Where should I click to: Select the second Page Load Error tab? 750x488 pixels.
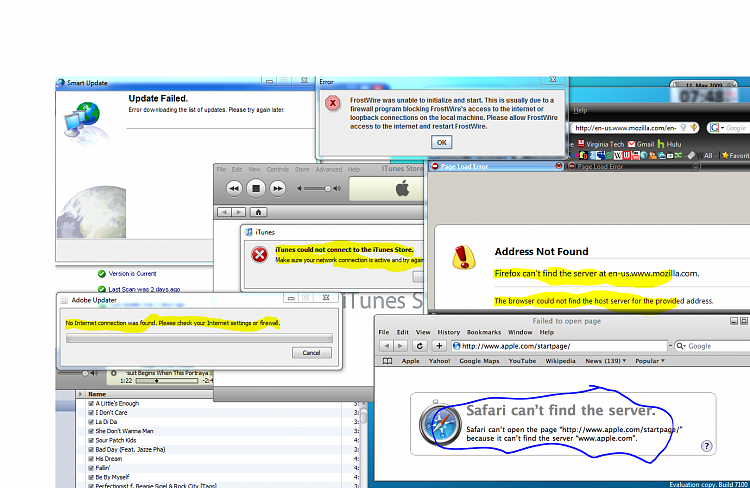[634, 166]
